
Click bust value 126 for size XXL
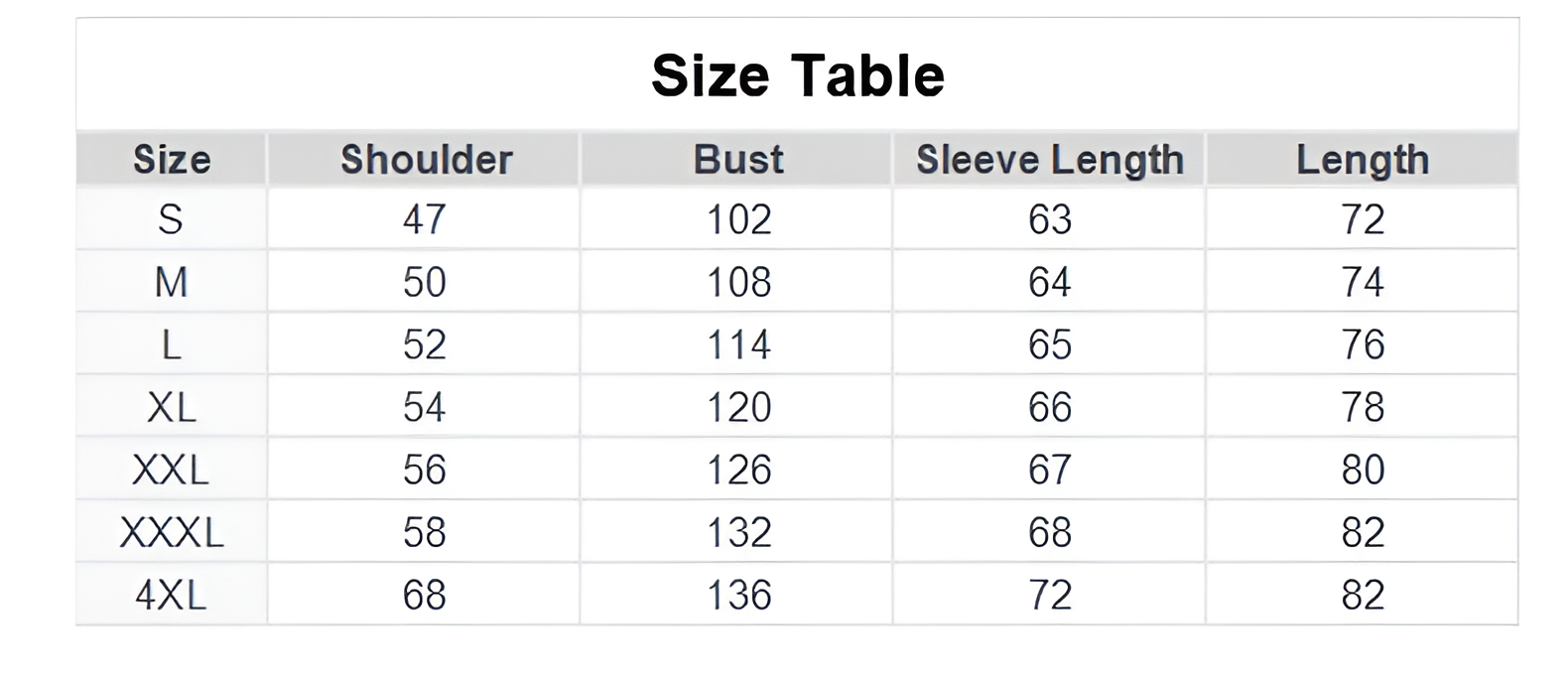pos(738,471)
